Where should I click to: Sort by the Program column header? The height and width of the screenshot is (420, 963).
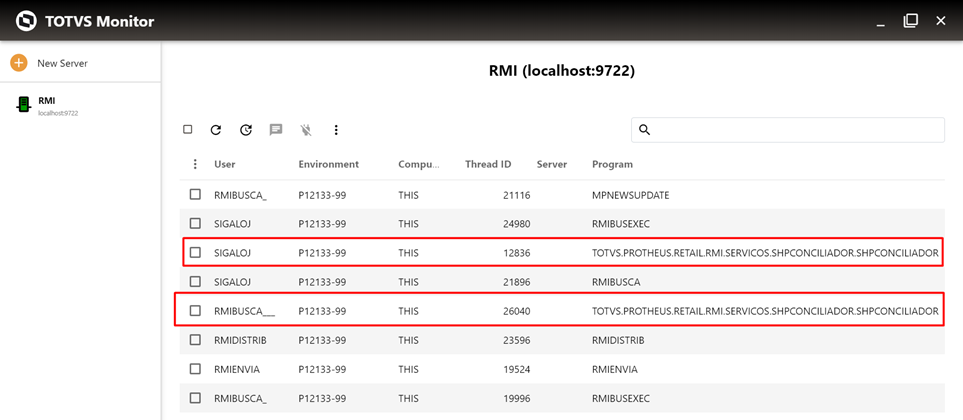(x=612, y=164)
